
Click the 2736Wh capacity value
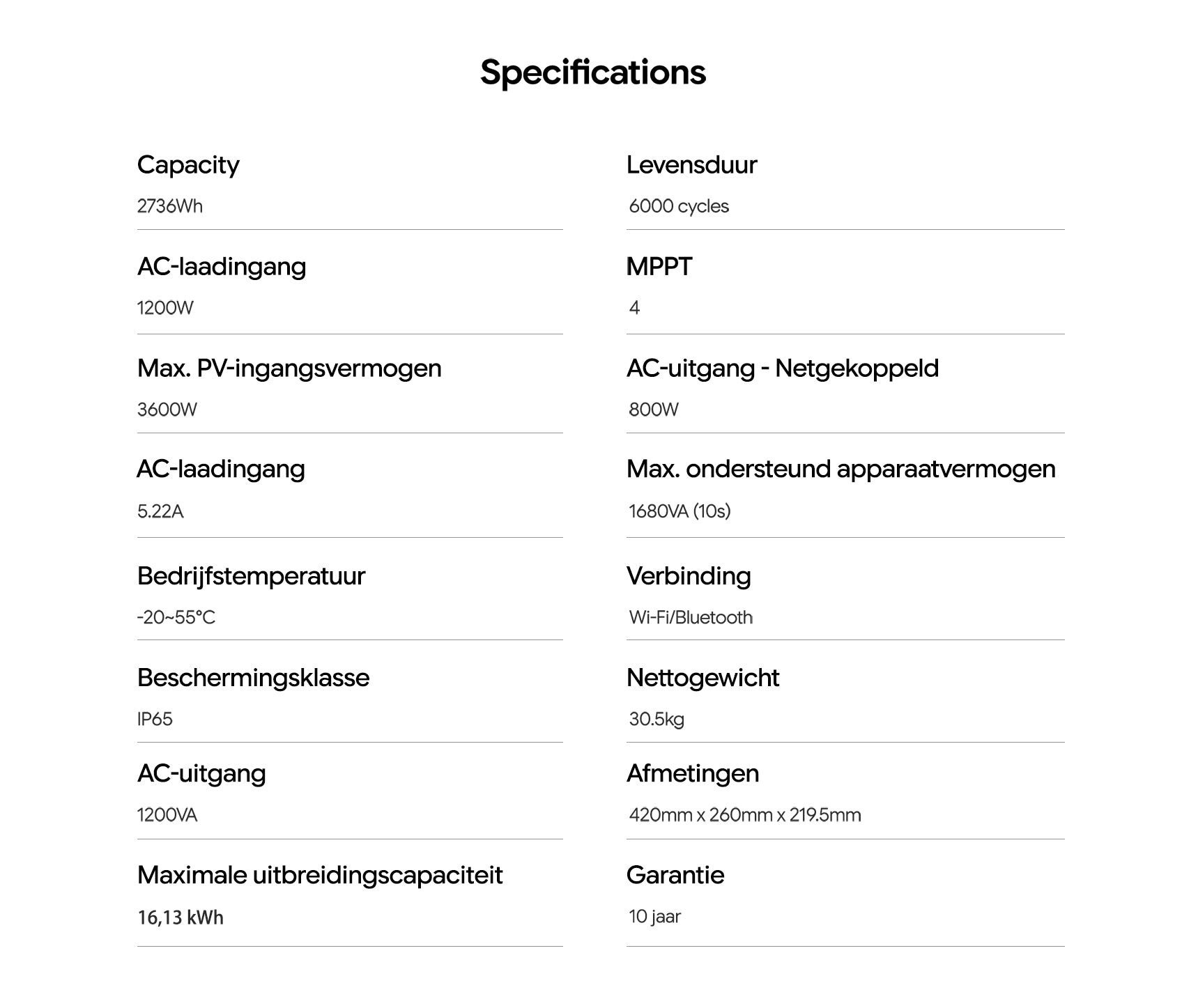click(x=170, y=206)
